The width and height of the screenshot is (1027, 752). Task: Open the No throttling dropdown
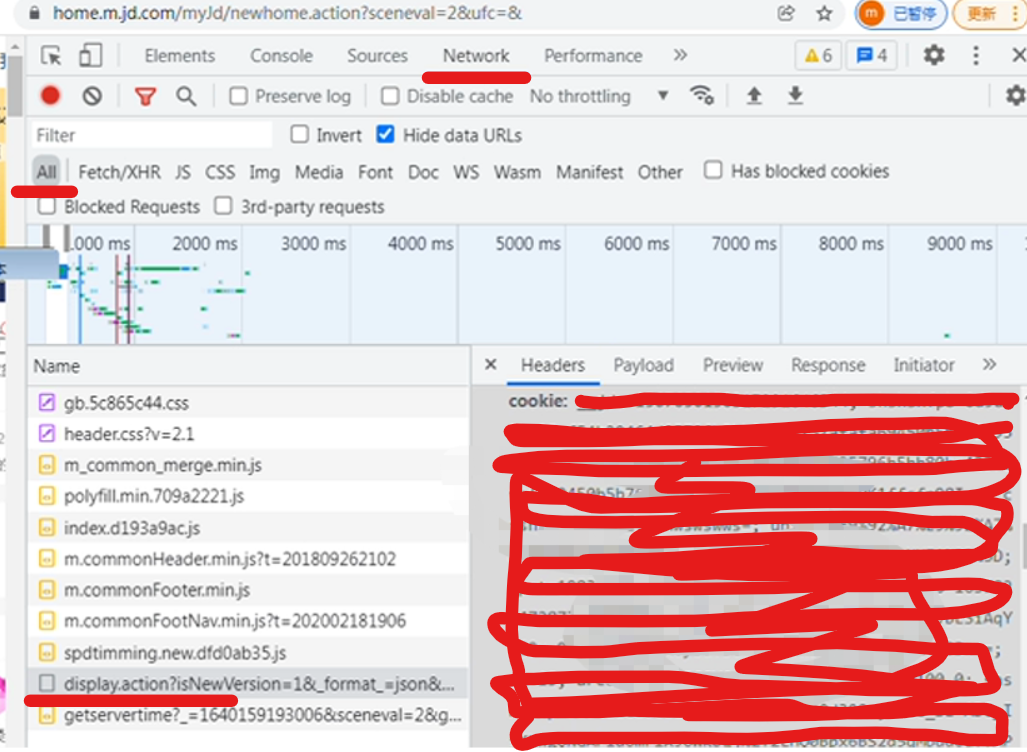click(592, 96)
